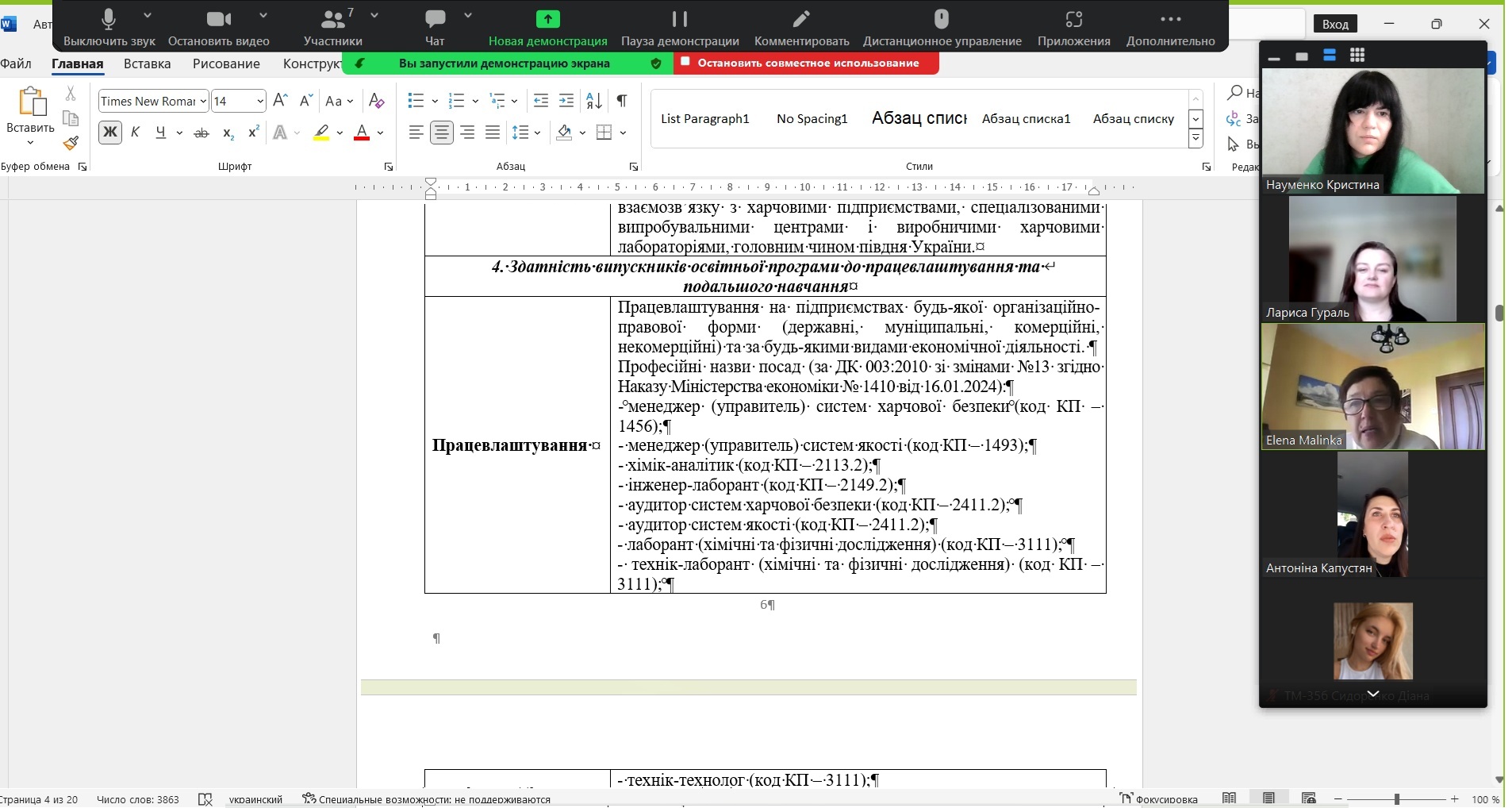Stop sharing (Остановить совместное использование)

tap(807, 63)
